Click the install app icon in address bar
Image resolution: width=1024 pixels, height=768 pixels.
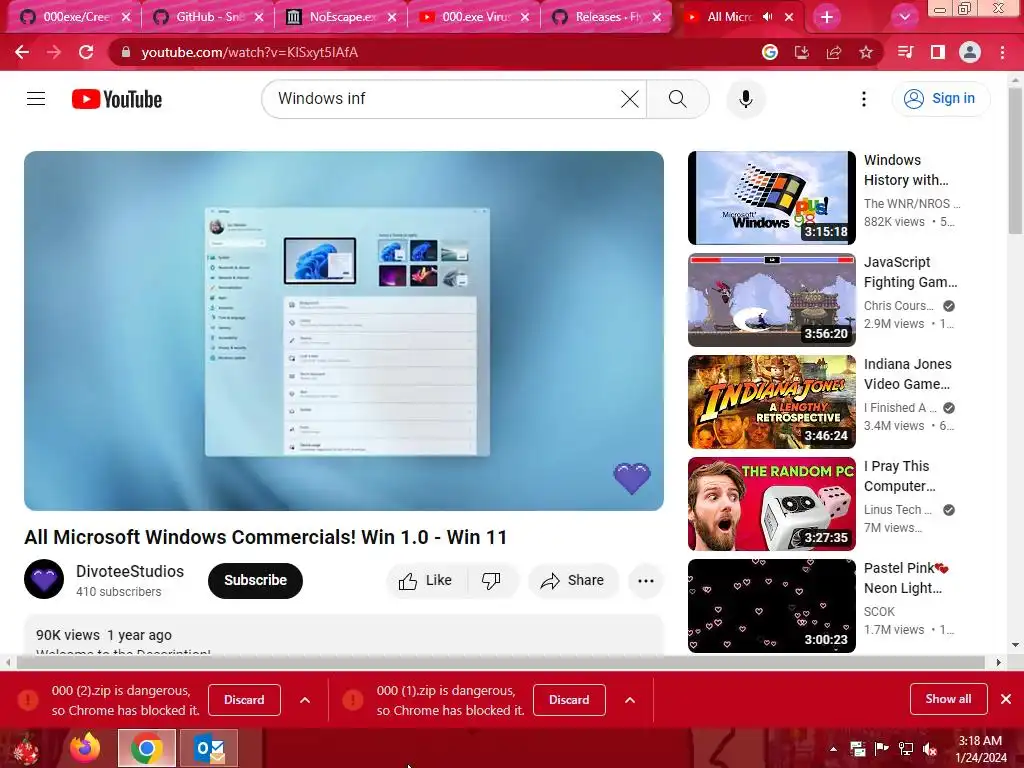tap(802, 52)
